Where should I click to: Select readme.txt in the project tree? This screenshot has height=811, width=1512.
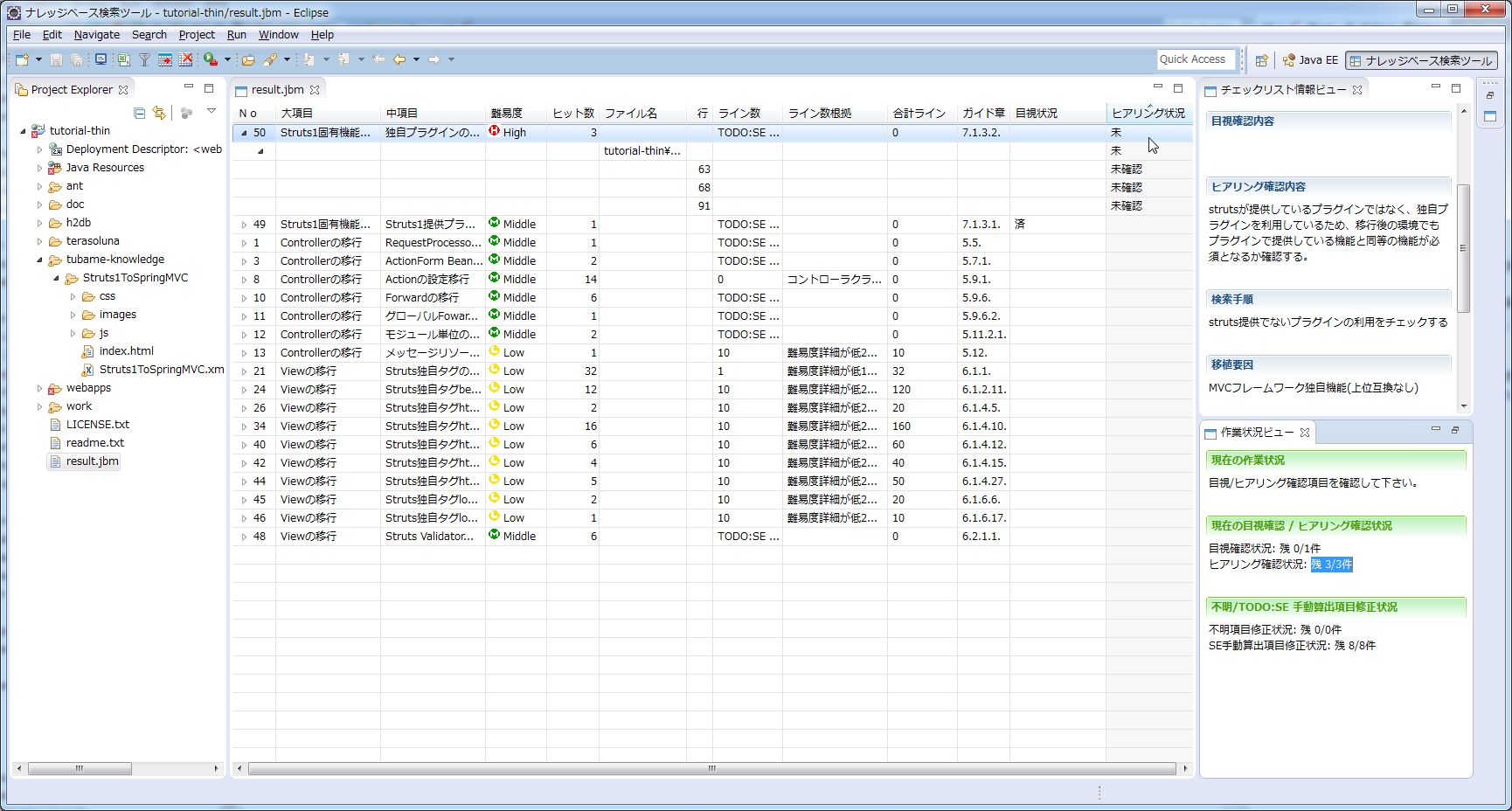(x=94, y=443)
